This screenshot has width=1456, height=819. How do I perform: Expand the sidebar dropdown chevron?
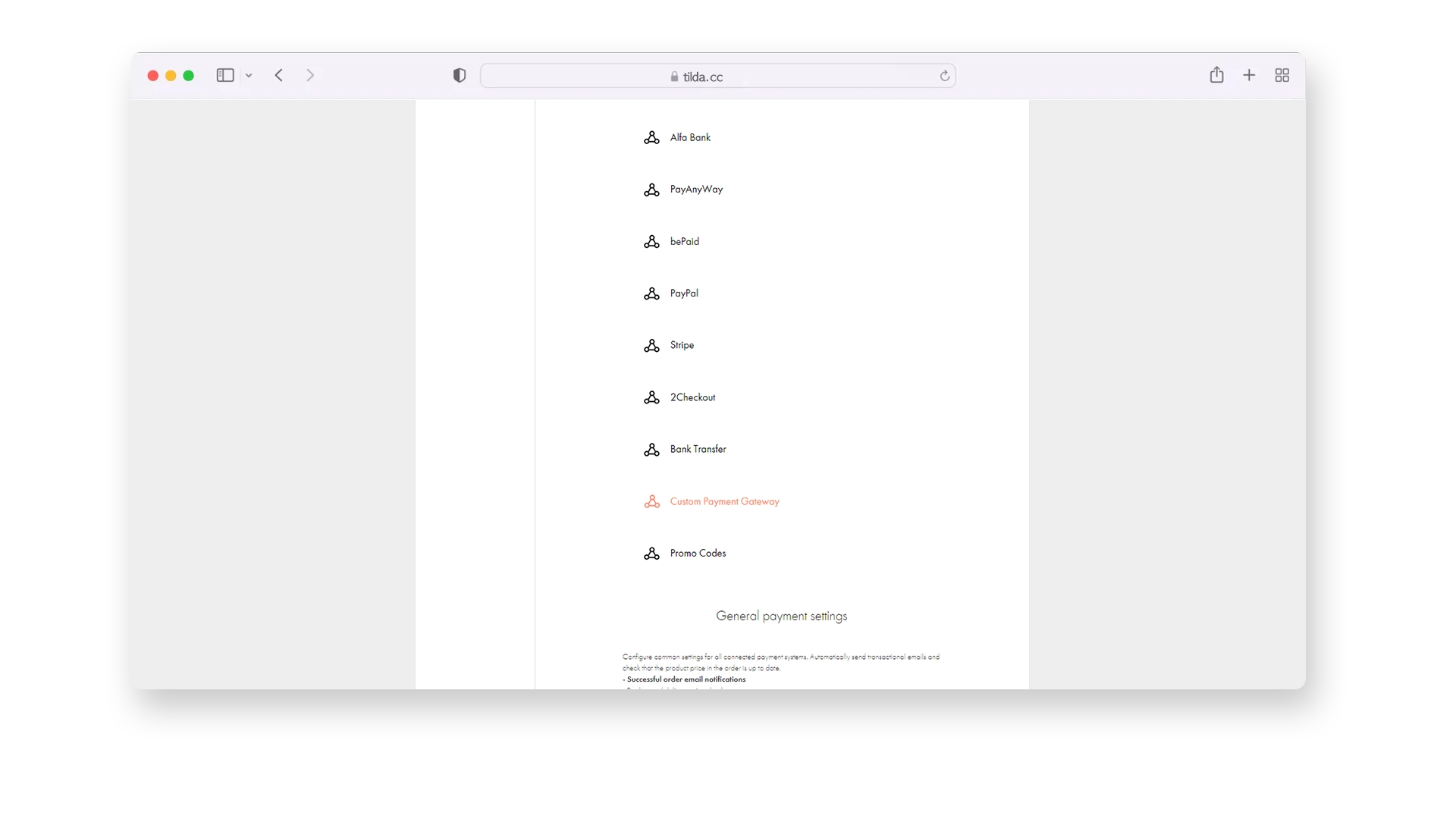click(249, 76)
